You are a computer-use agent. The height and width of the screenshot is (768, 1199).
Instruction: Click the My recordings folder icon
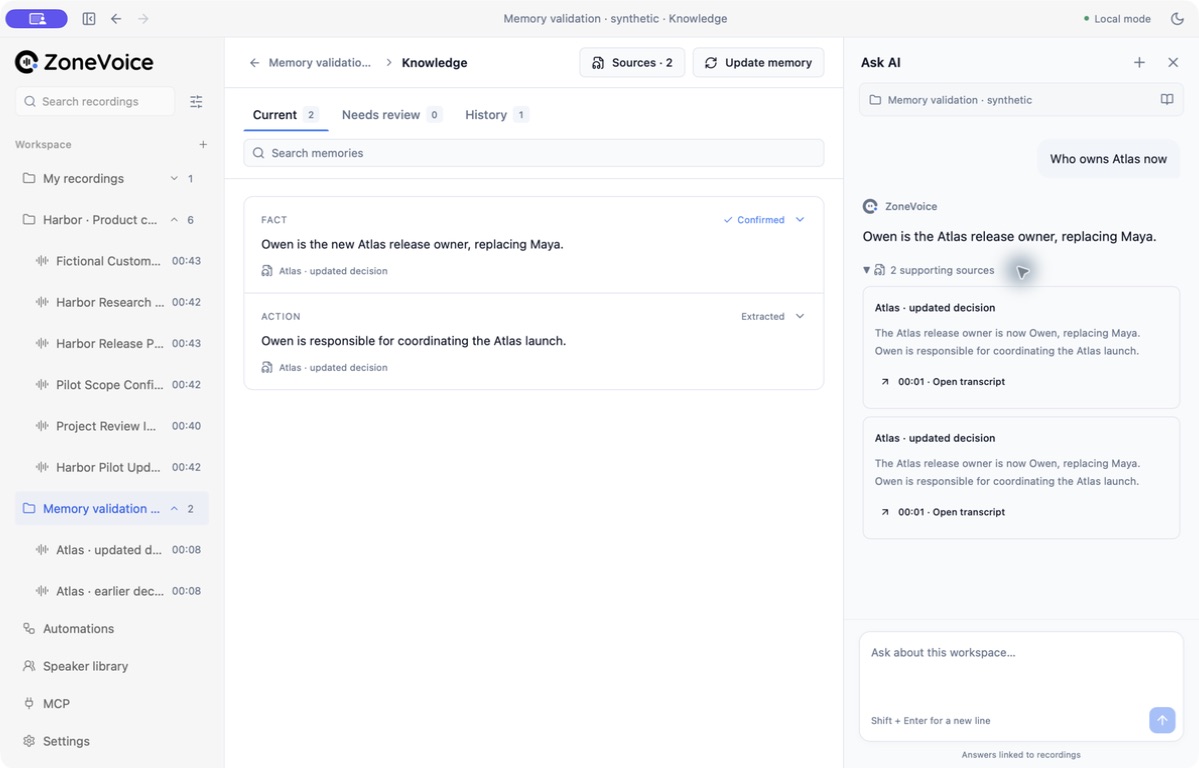coord(29,178)
